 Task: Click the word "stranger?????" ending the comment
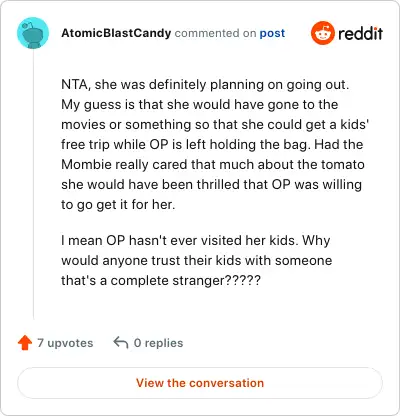pos(216,280)
